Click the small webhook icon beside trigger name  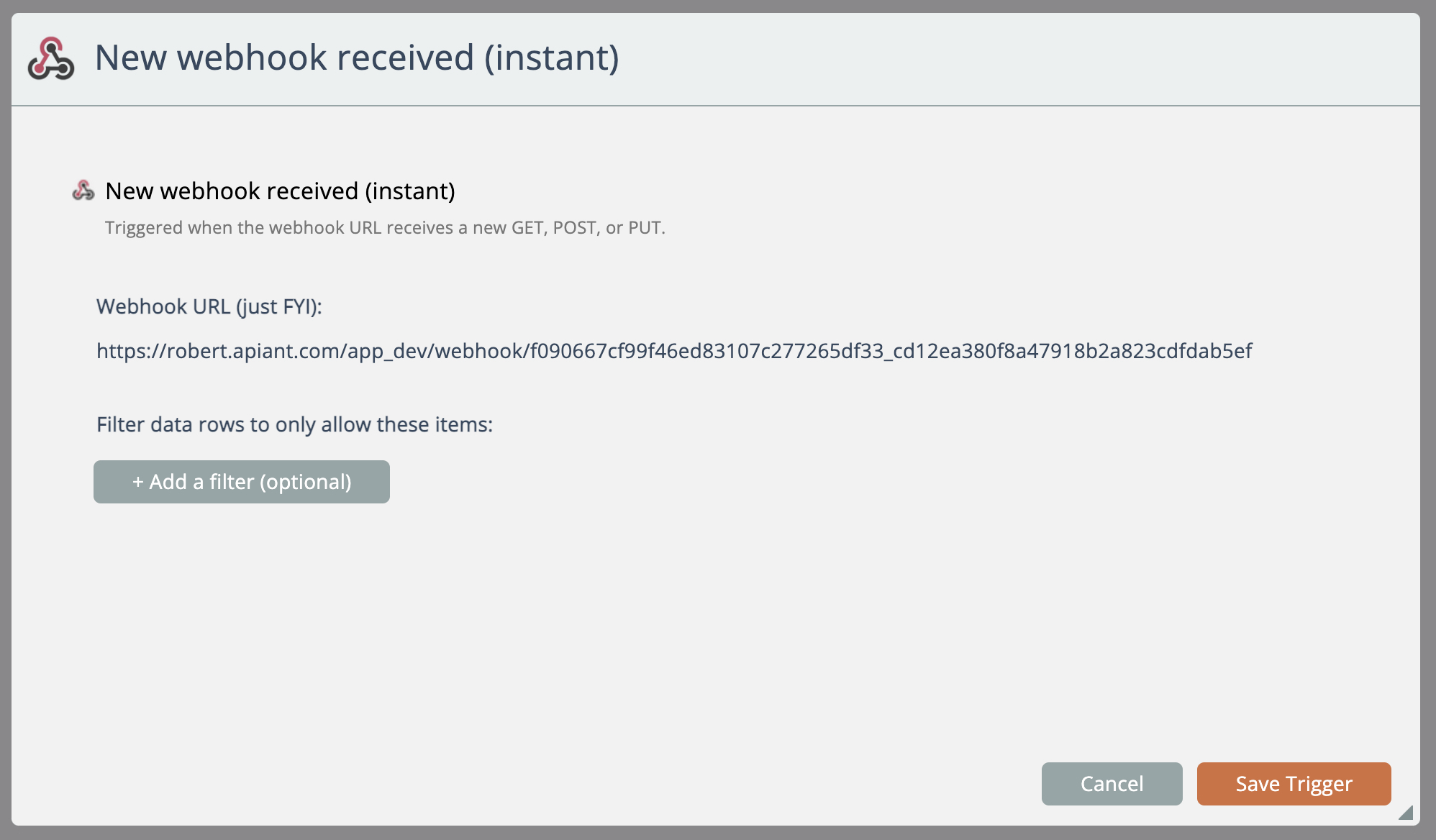[x=83, y=191]
